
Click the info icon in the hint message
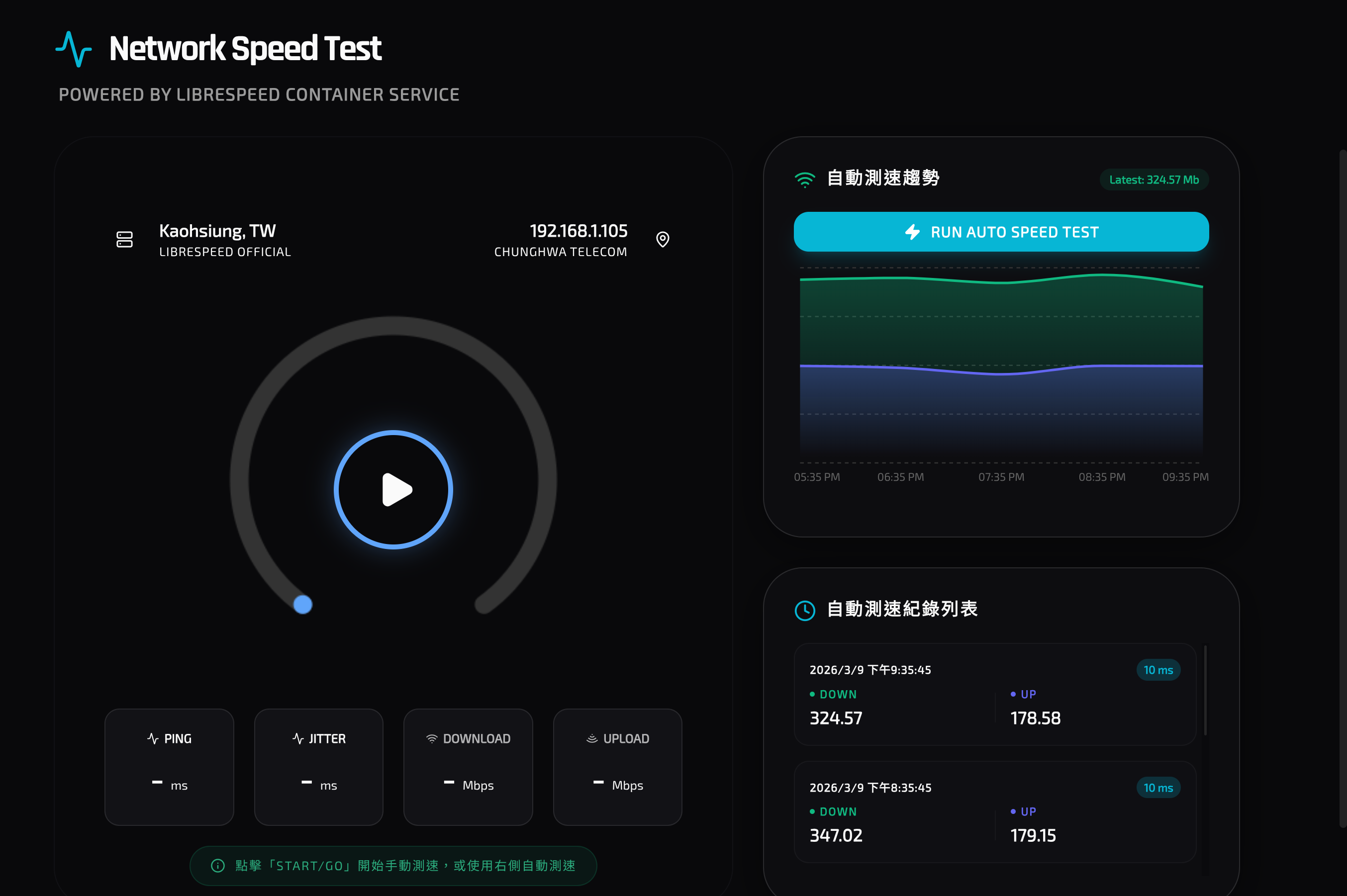(218, 866)
